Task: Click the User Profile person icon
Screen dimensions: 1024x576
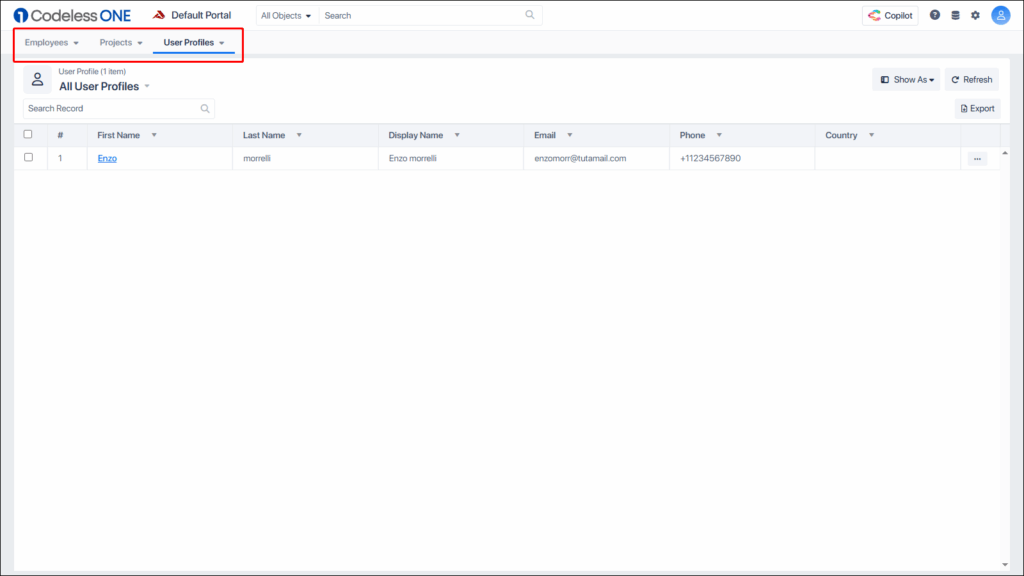Action: (37, 80)
